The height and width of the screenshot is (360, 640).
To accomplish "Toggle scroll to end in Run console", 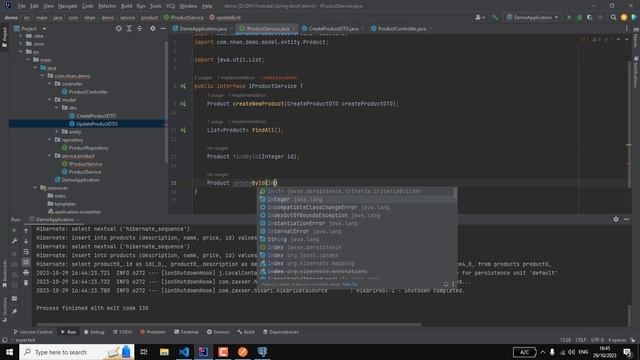I will click(26, 262).
